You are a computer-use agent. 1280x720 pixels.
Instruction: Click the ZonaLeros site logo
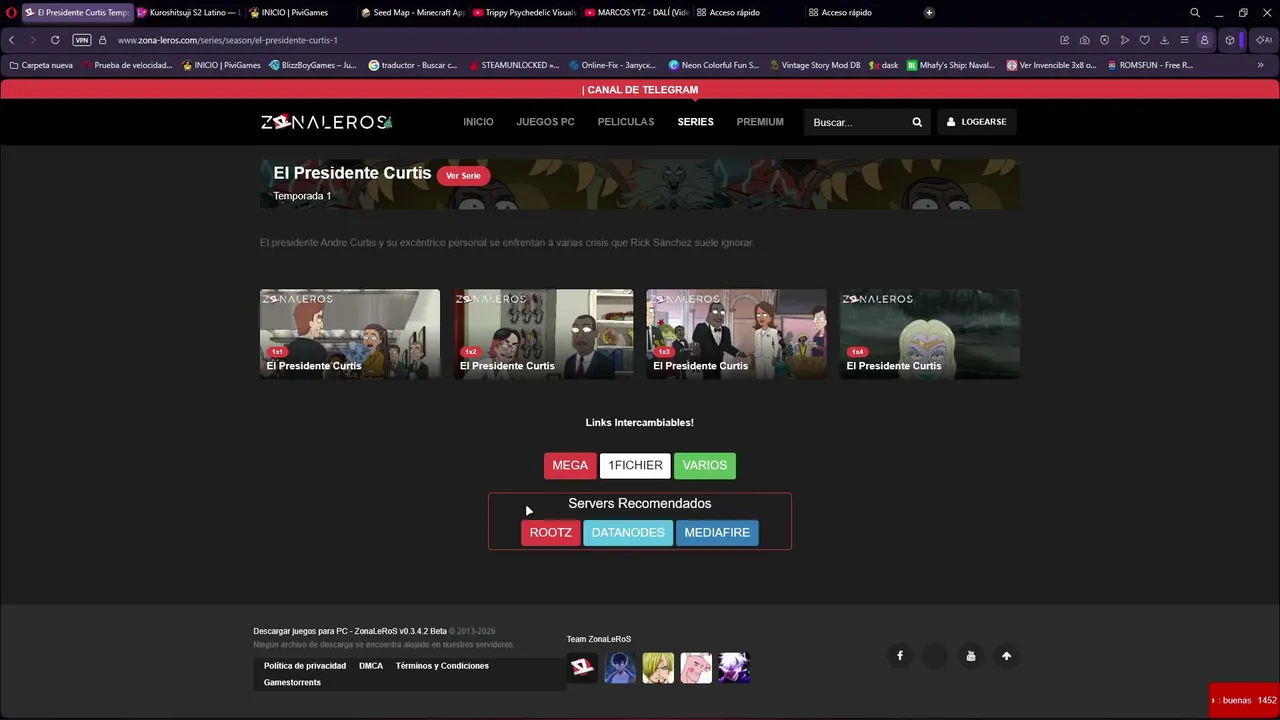coord(327,122)
